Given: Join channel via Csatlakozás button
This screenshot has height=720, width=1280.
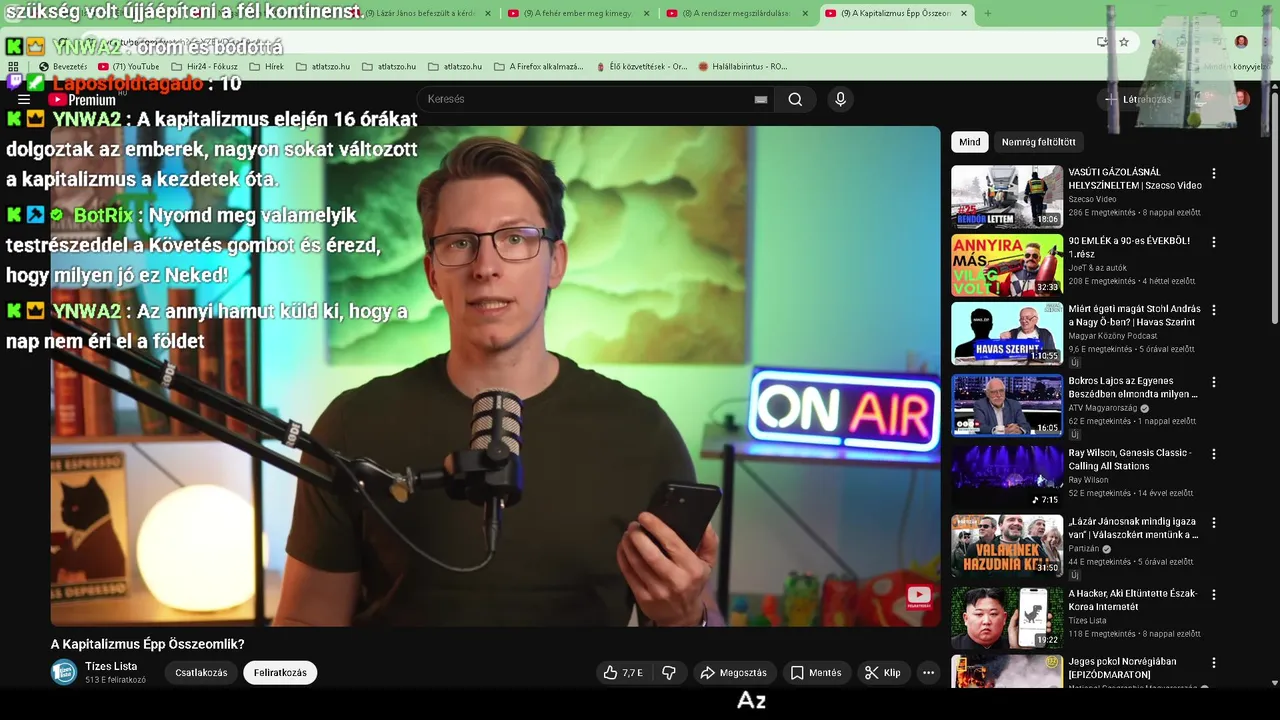Looking at the screenshot, I should pyautogui.click(x=201, y=673).
